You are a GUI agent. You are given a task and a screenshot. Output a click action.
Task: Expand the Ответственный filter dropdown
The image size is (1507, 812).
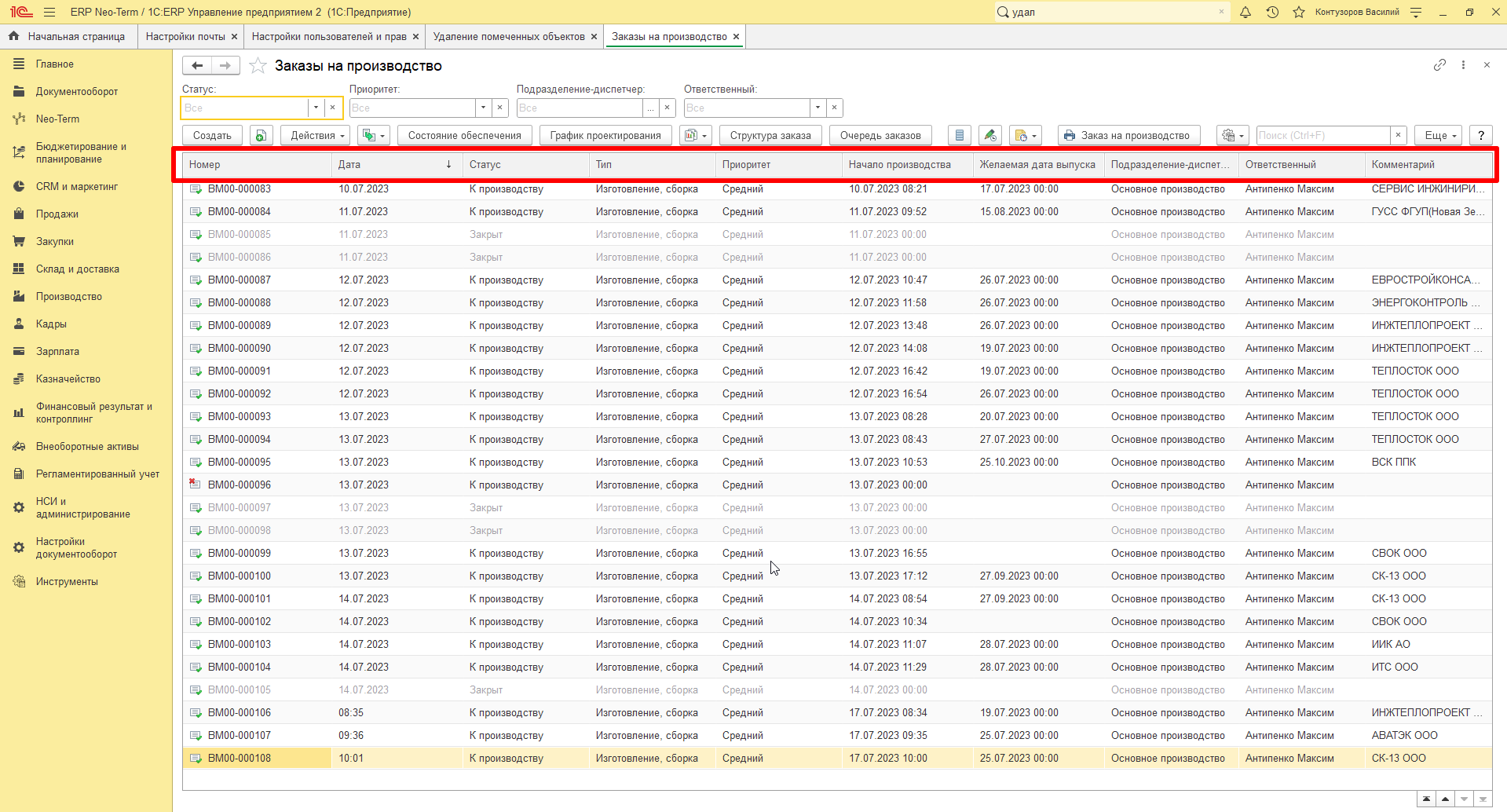point(818,108)
